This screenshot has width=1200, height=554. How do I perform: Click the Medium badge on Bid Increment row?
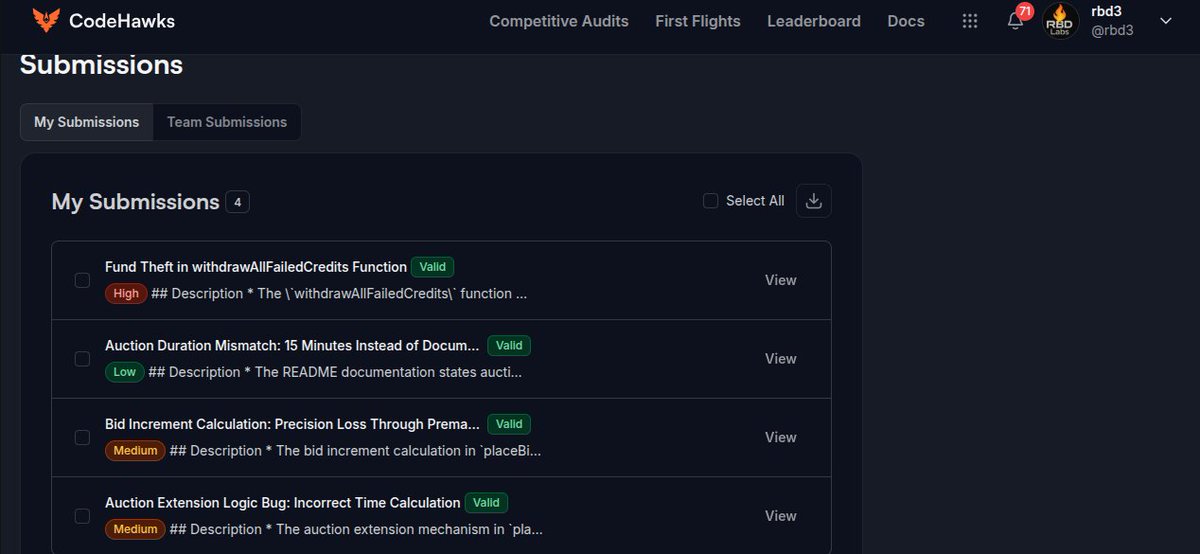[135, 451]
